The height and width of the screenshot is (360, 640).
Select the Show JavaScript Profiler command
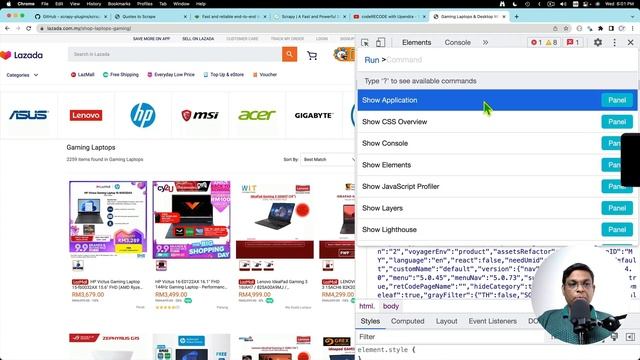click(x=497, y=187)
